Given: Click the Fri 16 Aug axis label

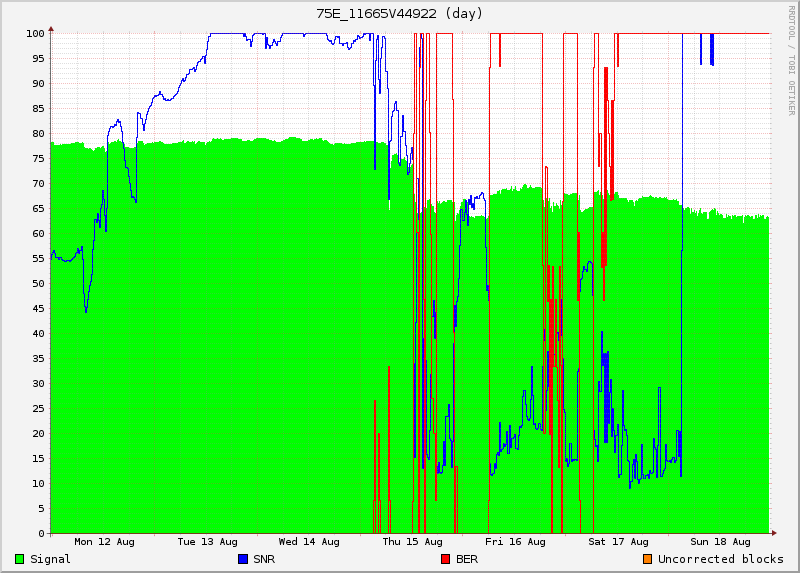Looking at the screenshot, I should coord(515,542).
